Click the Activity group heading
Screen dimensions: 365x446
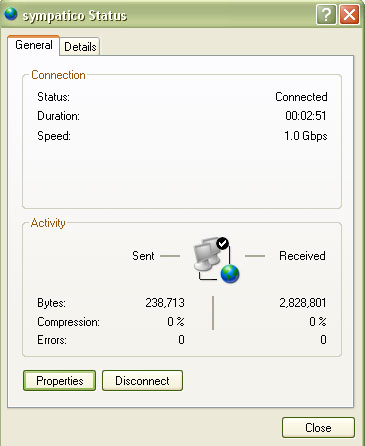click(48, 223)
